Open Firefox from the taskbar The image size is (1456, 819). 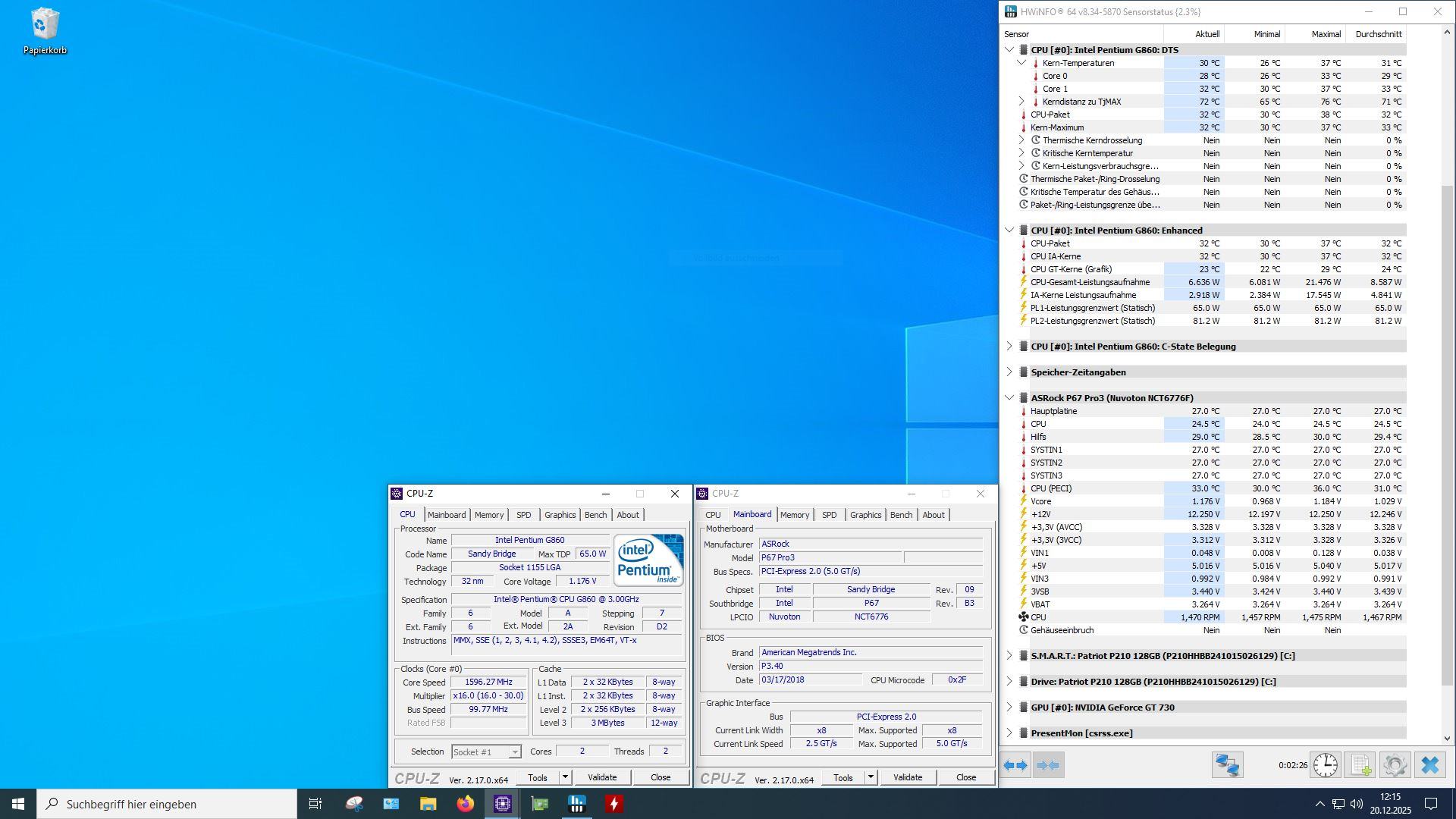[x=465, y=804]
